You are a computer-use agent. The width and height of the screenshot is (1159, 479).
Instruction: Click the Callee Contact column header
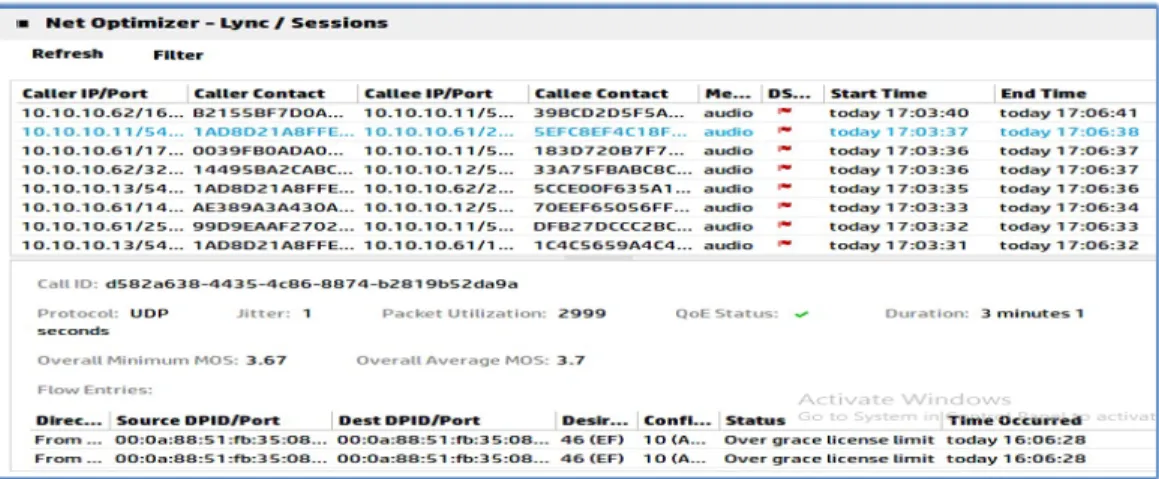pyautogui.click(x=601, y=94)
